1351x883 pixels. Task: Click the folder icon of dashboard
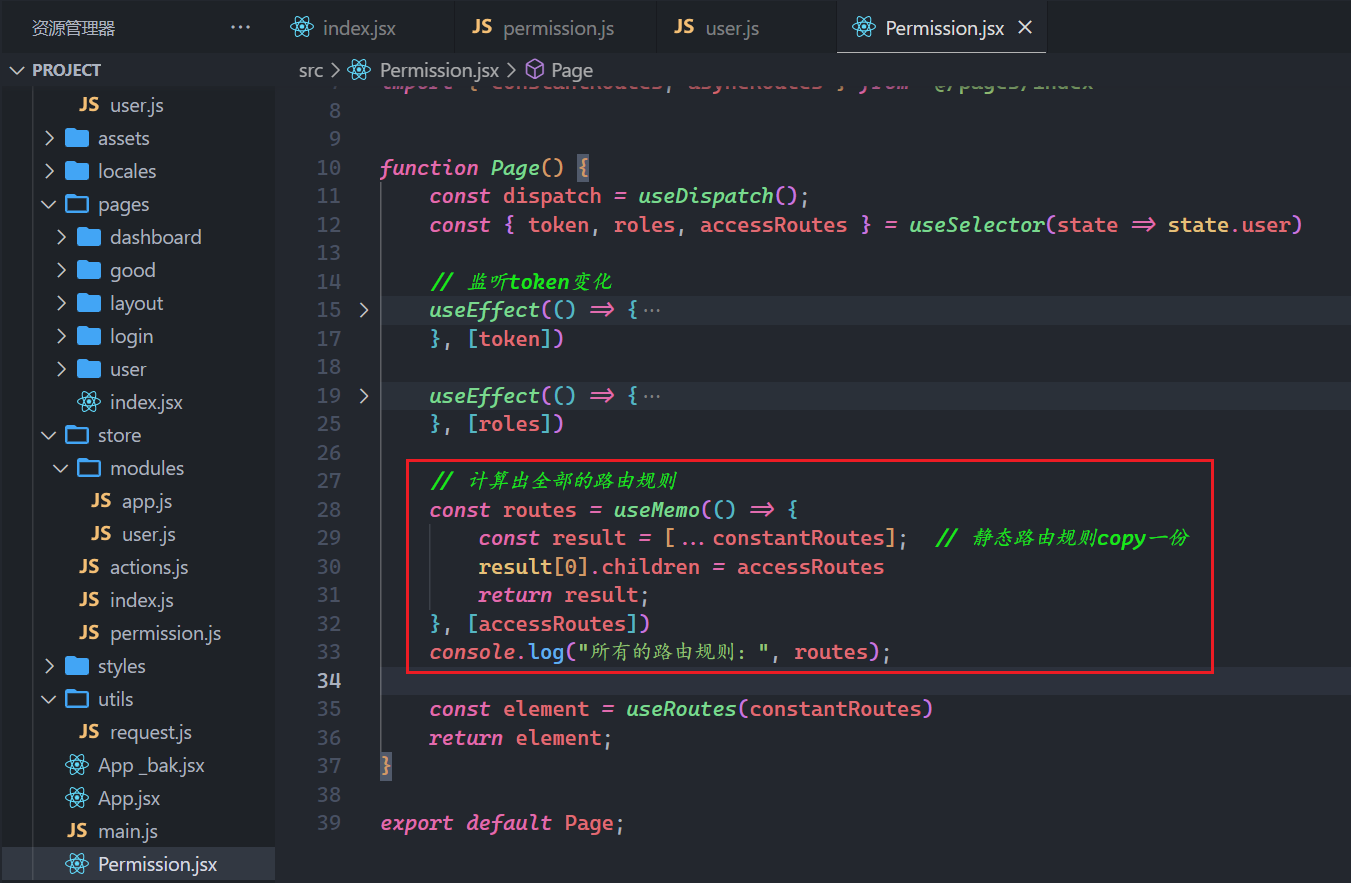pyautogui.click(x=89, y=237)
